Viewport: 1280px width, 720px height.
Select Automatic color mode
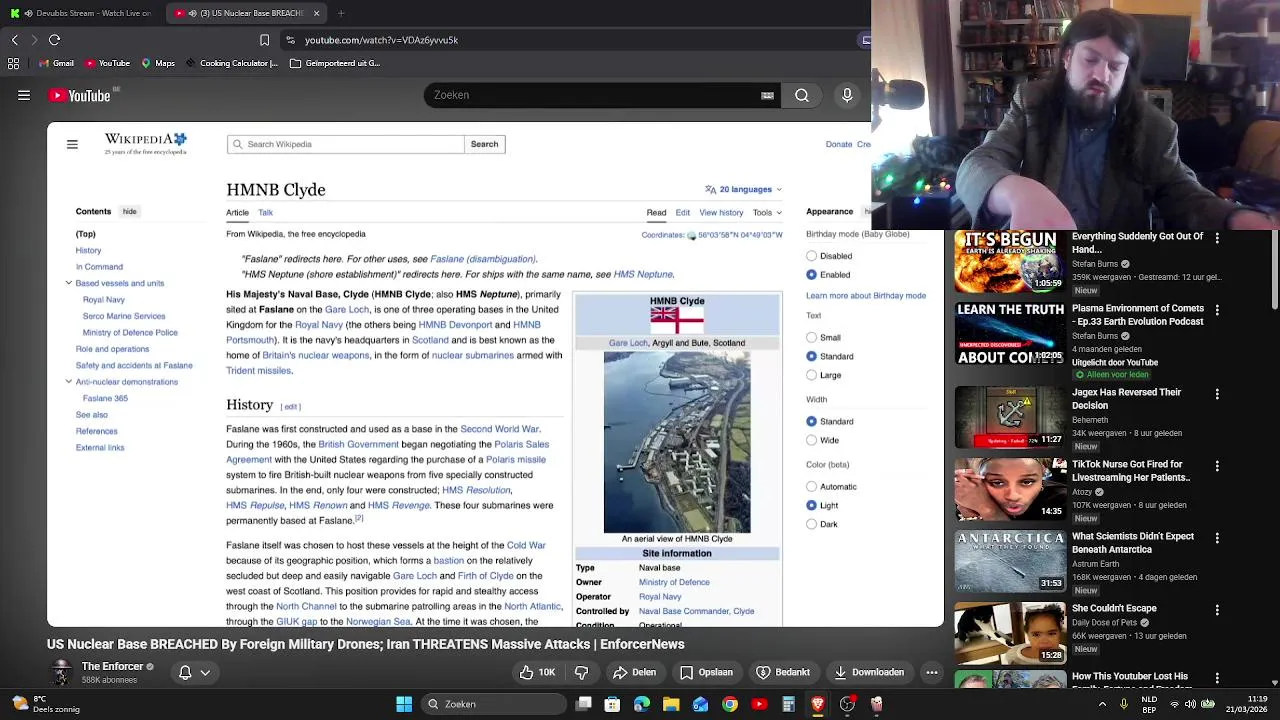(812, 487)
